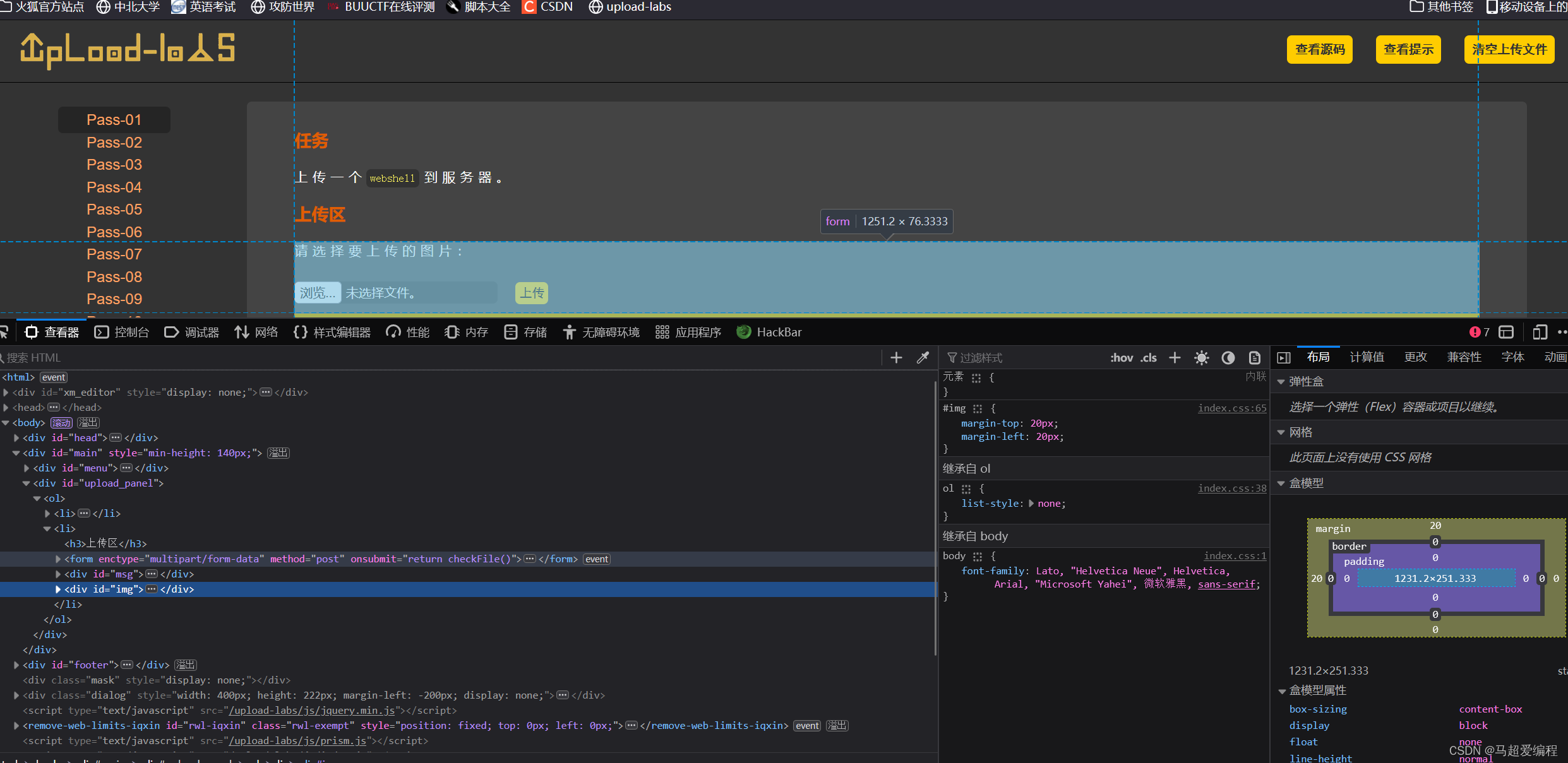The image size is (1568, 763).
Task: Click the split console icon
Action: (1506, 332)
